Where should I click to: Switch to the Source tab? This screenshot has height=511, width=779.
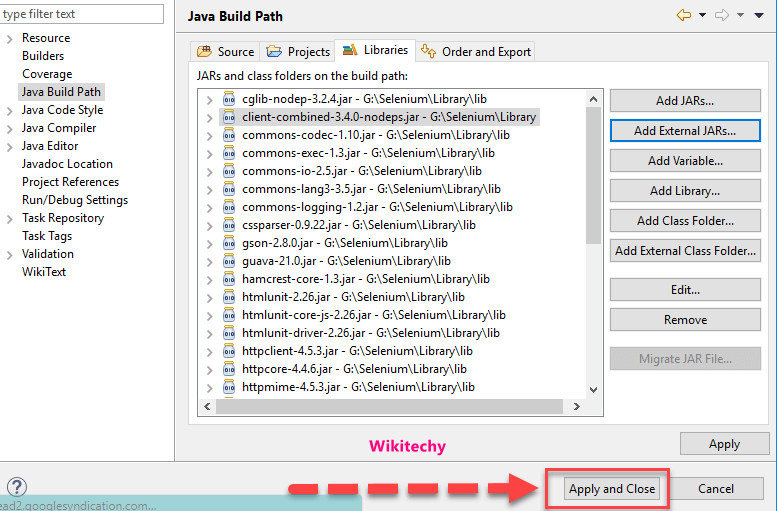coord(226,51)
